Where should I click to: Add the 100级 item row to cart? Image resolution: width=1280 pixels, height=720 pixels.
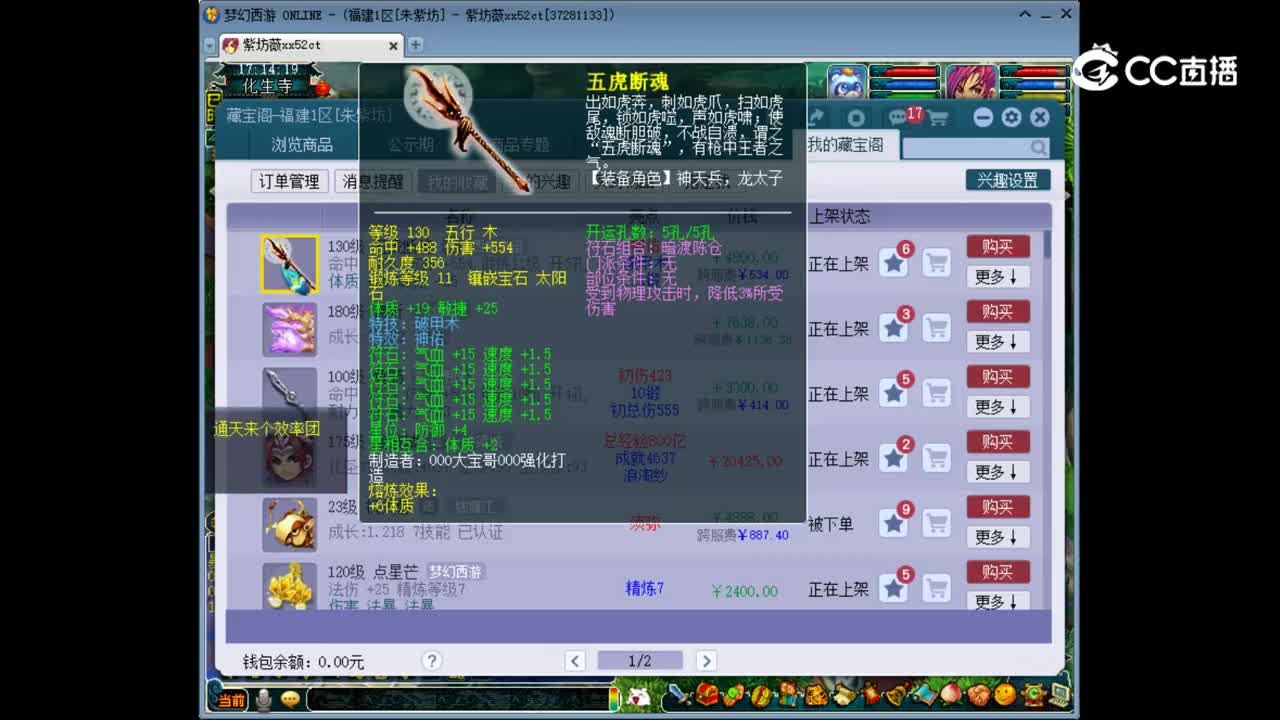(936, 393)
